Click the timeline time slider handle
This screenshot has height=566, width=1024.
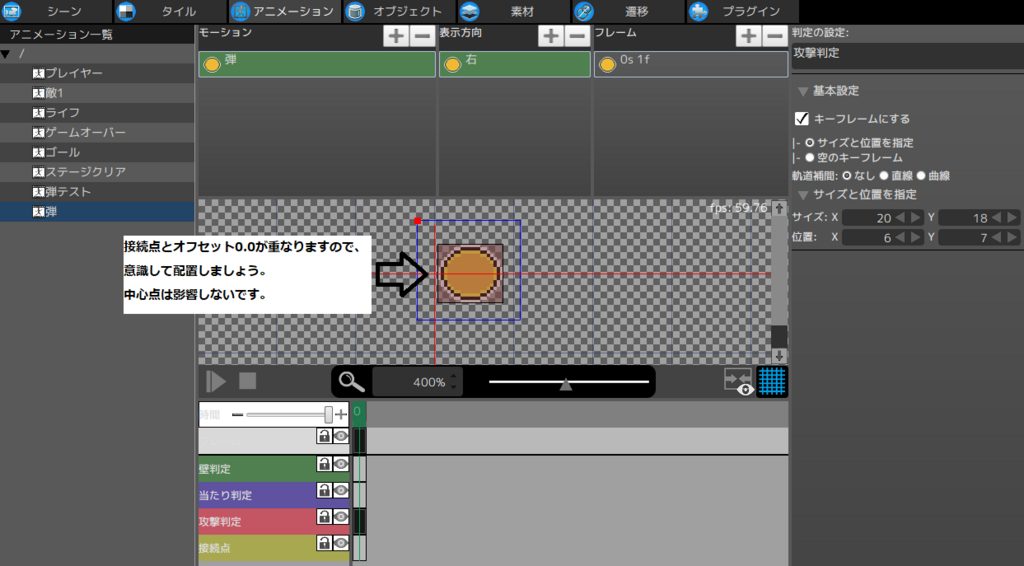point(328,414)
